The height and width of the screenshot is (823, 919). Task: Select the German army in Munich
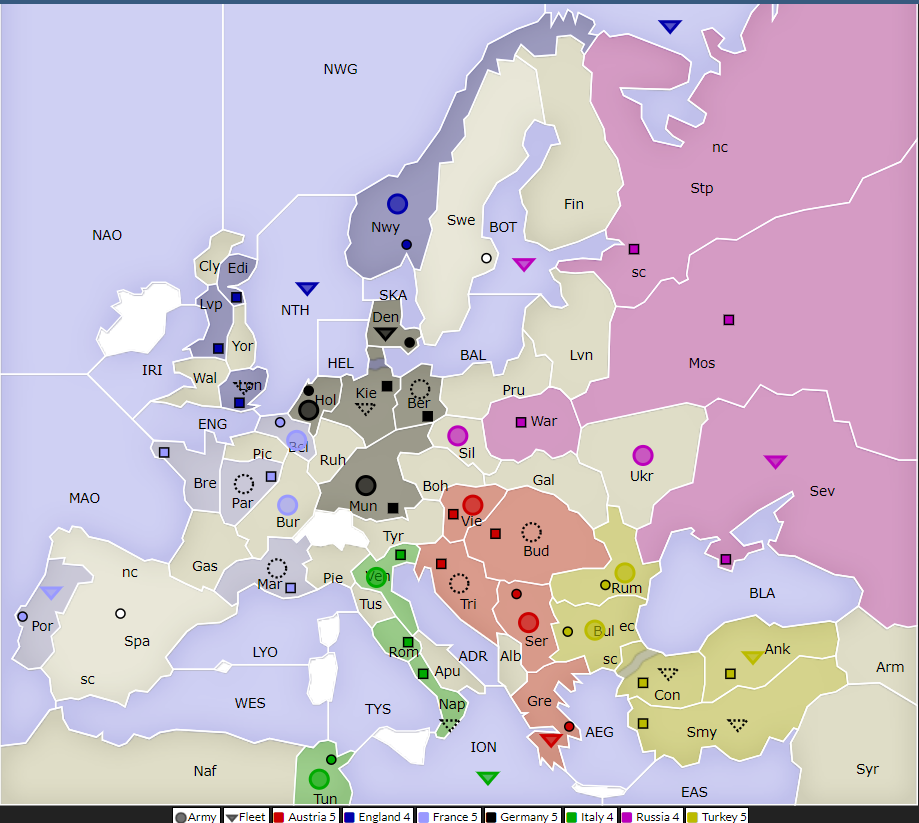(x=366, y=485)
